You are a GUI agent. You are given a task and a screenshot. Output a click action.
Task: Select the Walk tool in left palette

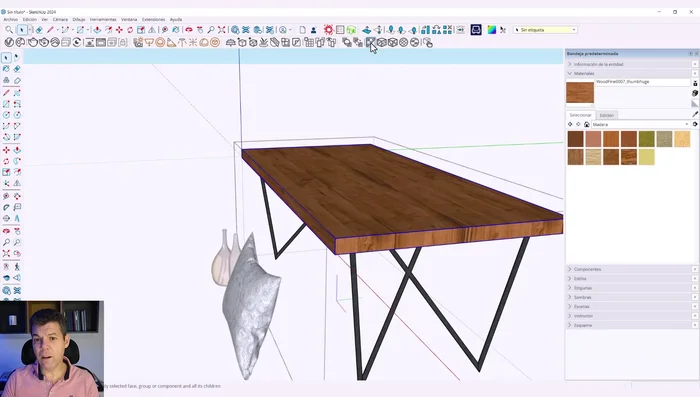click(17, 267)
